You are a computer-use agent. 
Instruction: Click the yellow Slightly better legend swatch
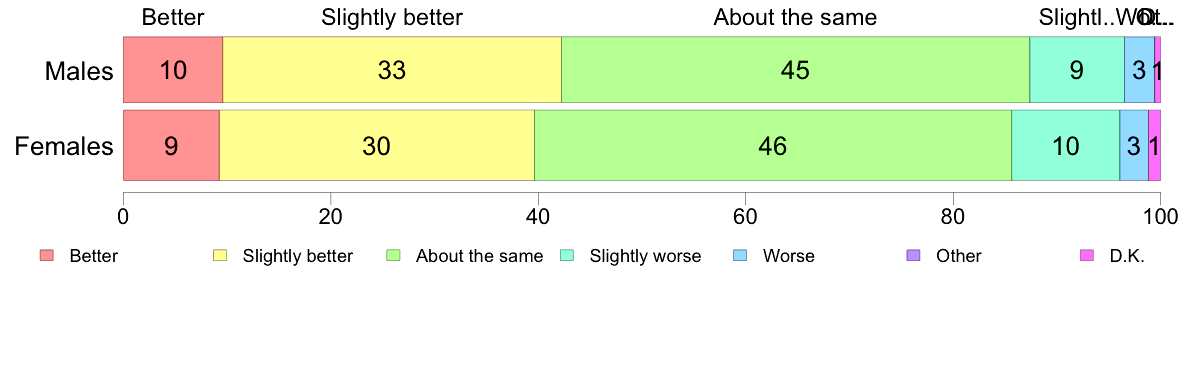point(220,256)
